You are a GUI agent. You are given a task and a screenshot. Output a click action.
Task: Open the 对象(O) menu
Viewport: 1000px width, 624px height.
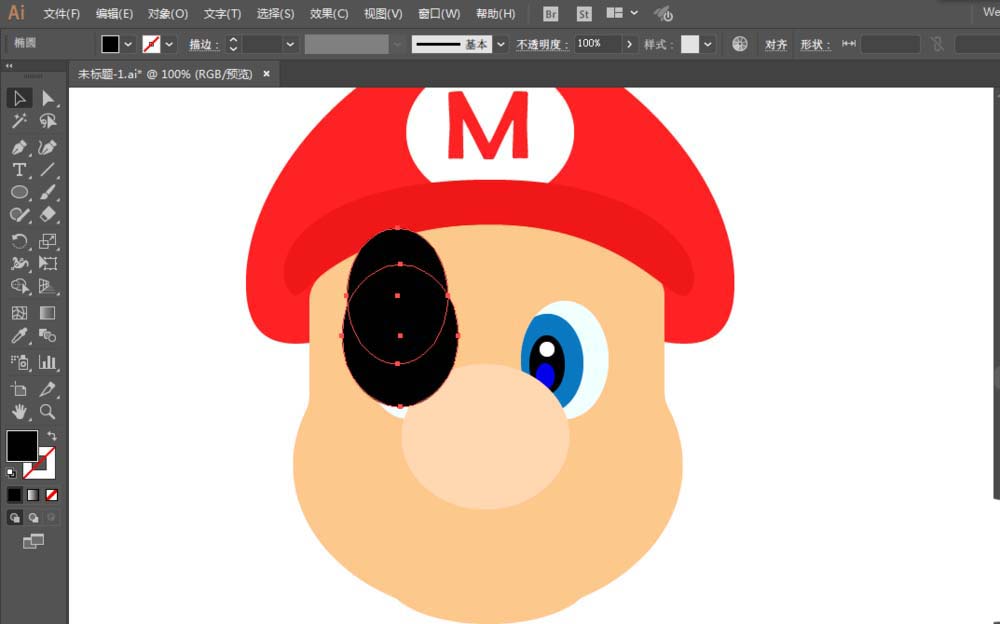coord(168,13)
